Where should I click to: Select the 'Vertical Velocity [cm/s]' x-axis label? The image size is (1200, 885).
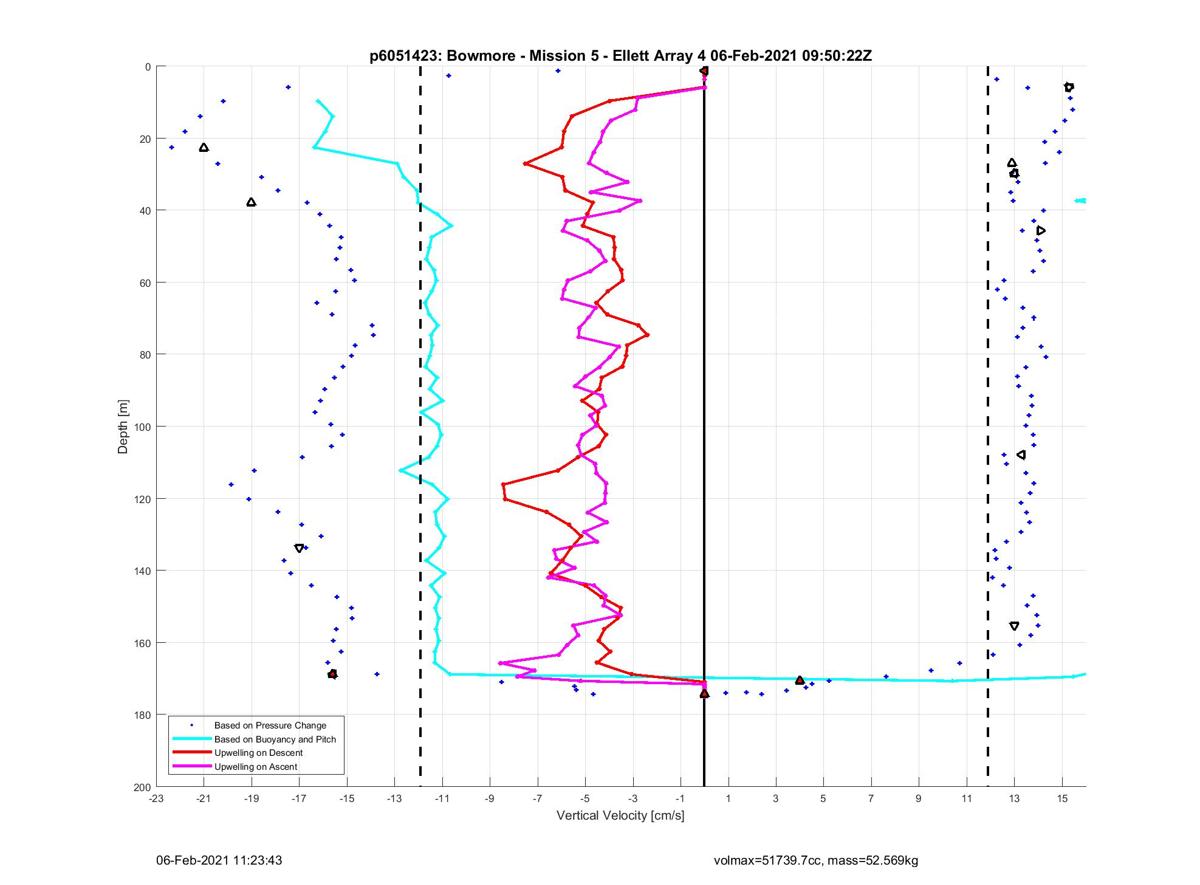coord(620,816)
